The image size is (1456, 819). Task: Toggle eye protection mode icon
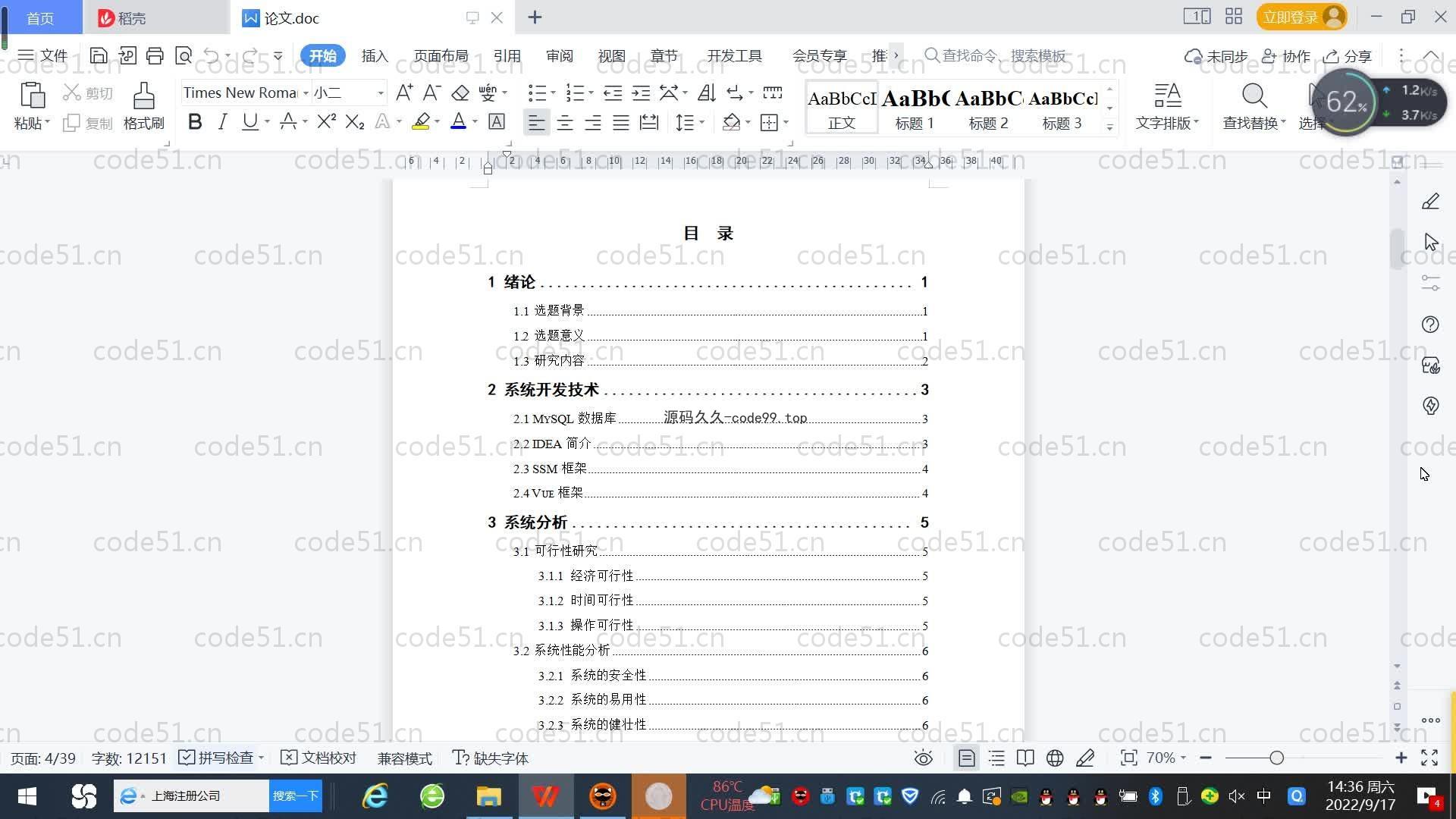tap(923, 758)
